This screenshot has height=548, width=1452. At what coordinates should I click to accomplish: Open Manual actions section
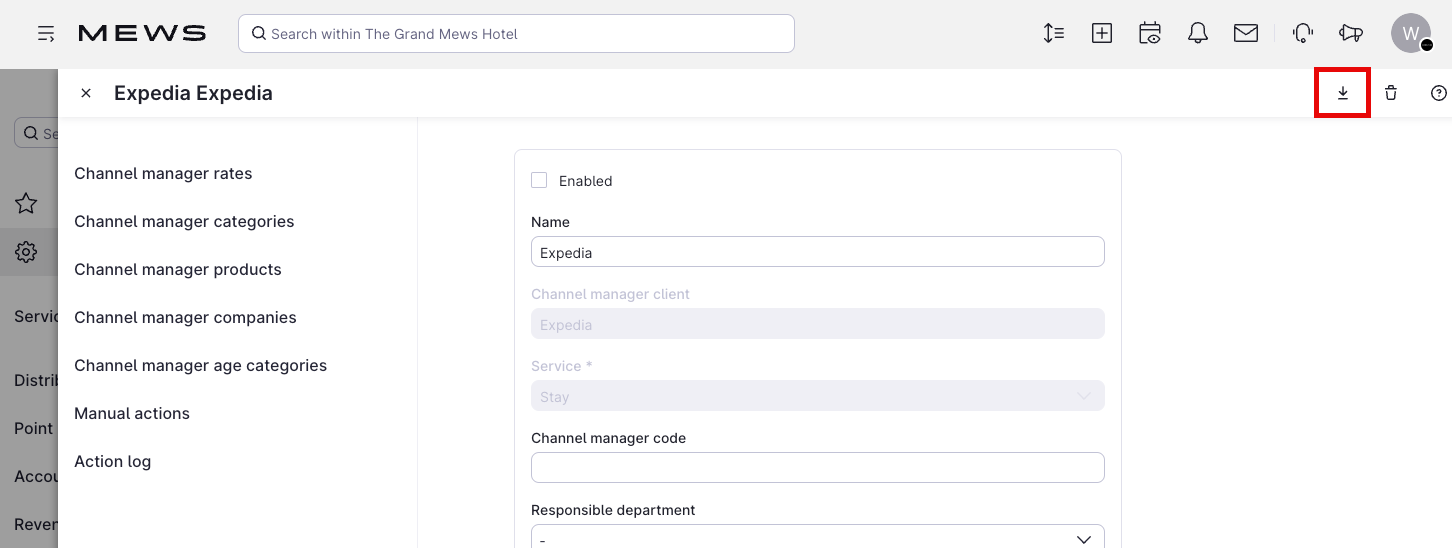(x=132, y=413)
